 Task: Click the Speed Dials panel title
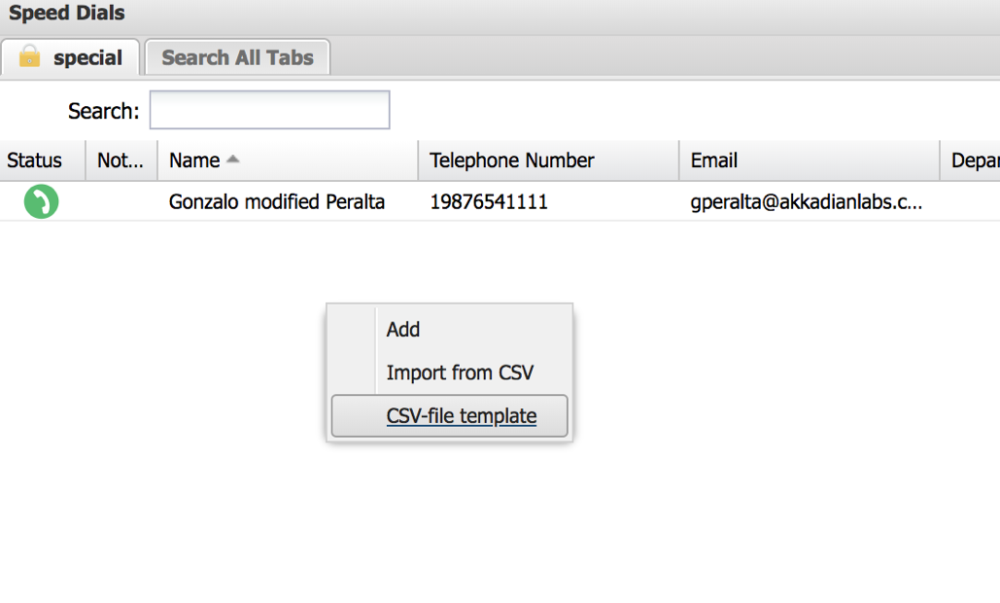[x=66, y=13]
